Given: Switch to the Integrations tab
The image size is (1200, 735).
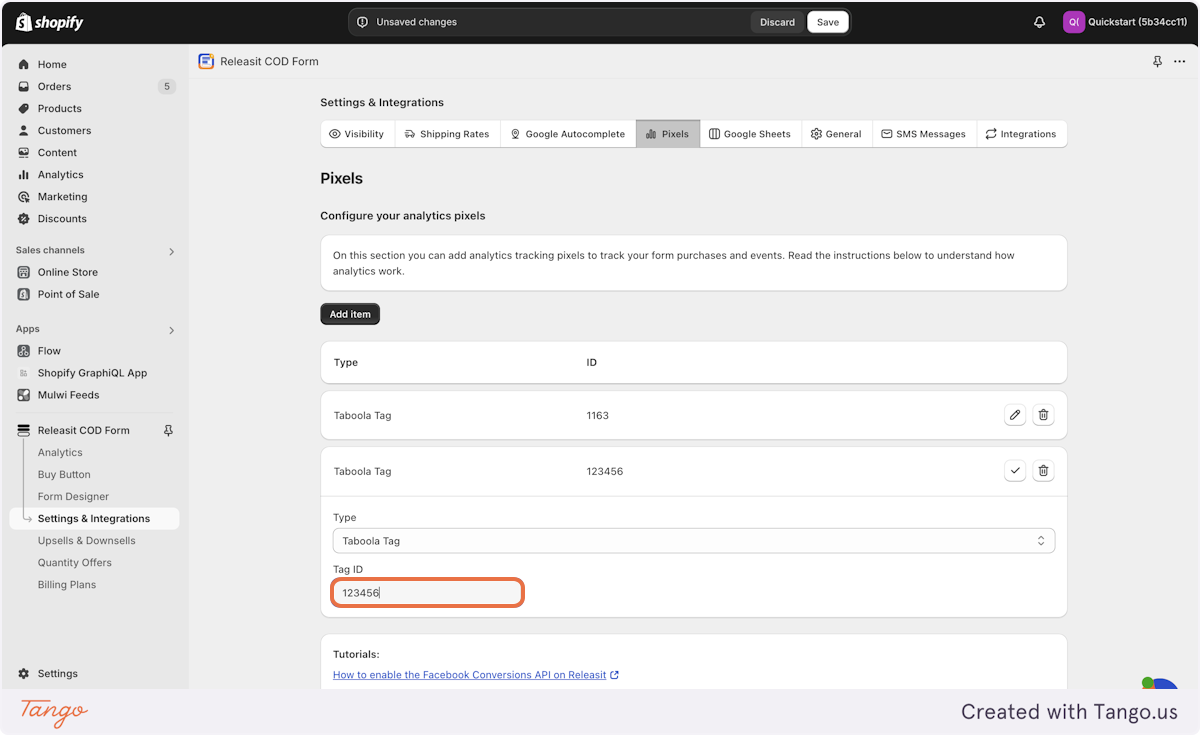Looking at the screenshot, I should click(x=1021, y=134).
